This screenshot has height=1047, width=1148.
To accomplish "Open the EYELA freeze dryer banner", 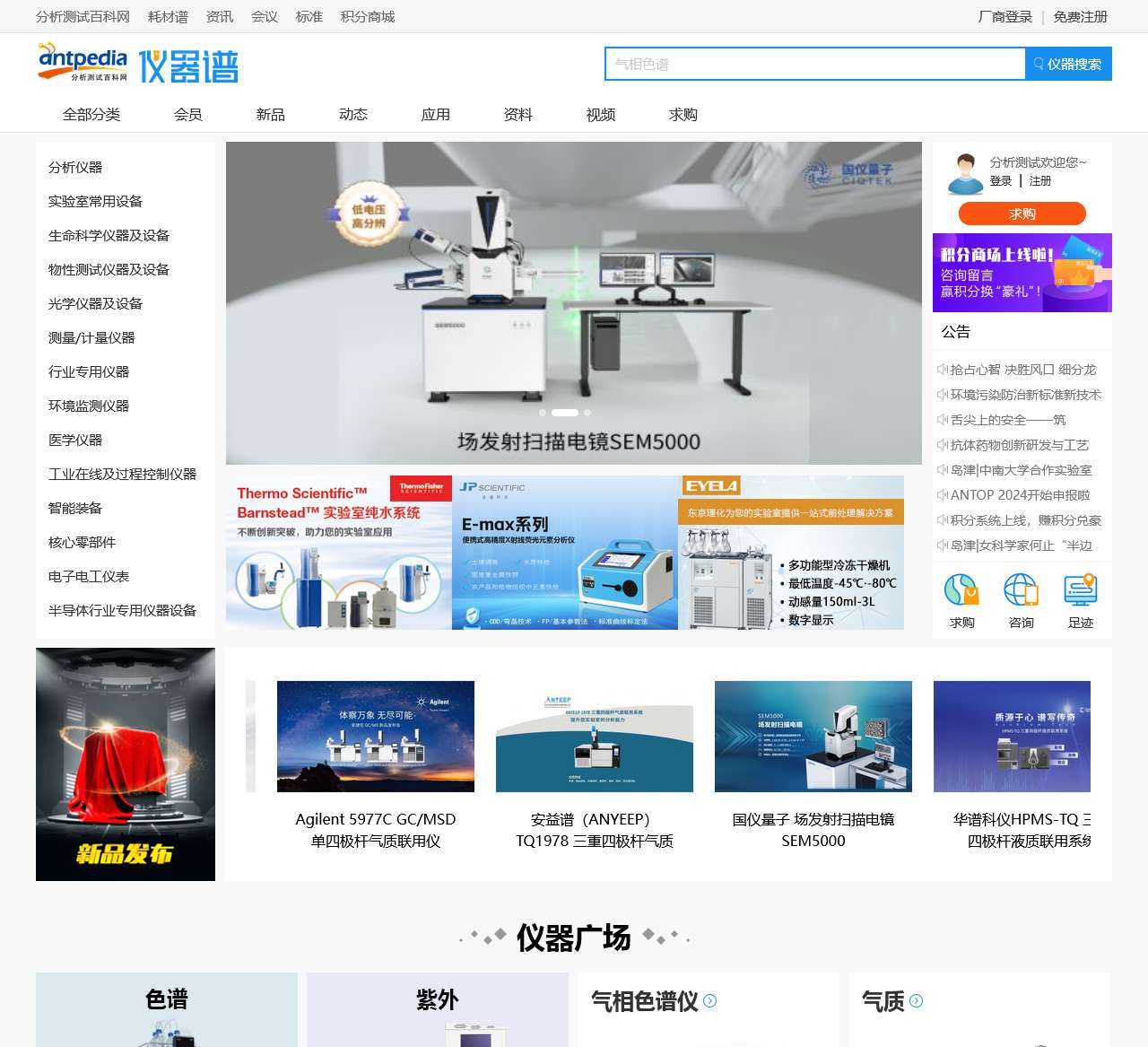I will tap(791, 553).
